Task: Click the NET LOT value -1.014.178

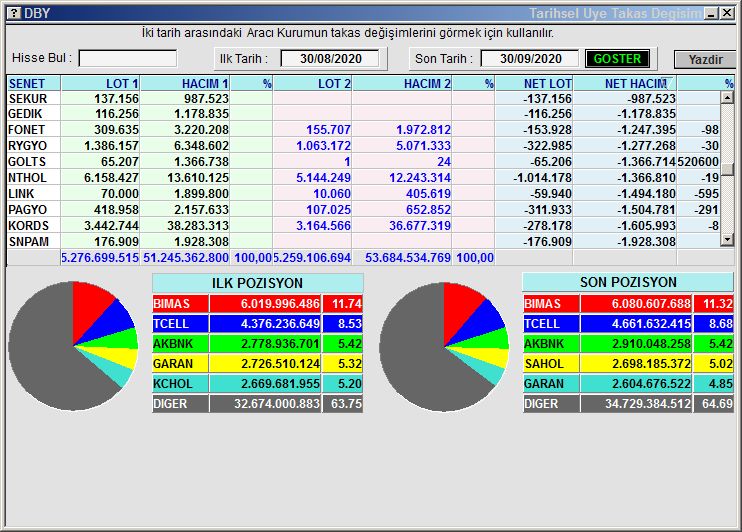Action: pos(542,178)
